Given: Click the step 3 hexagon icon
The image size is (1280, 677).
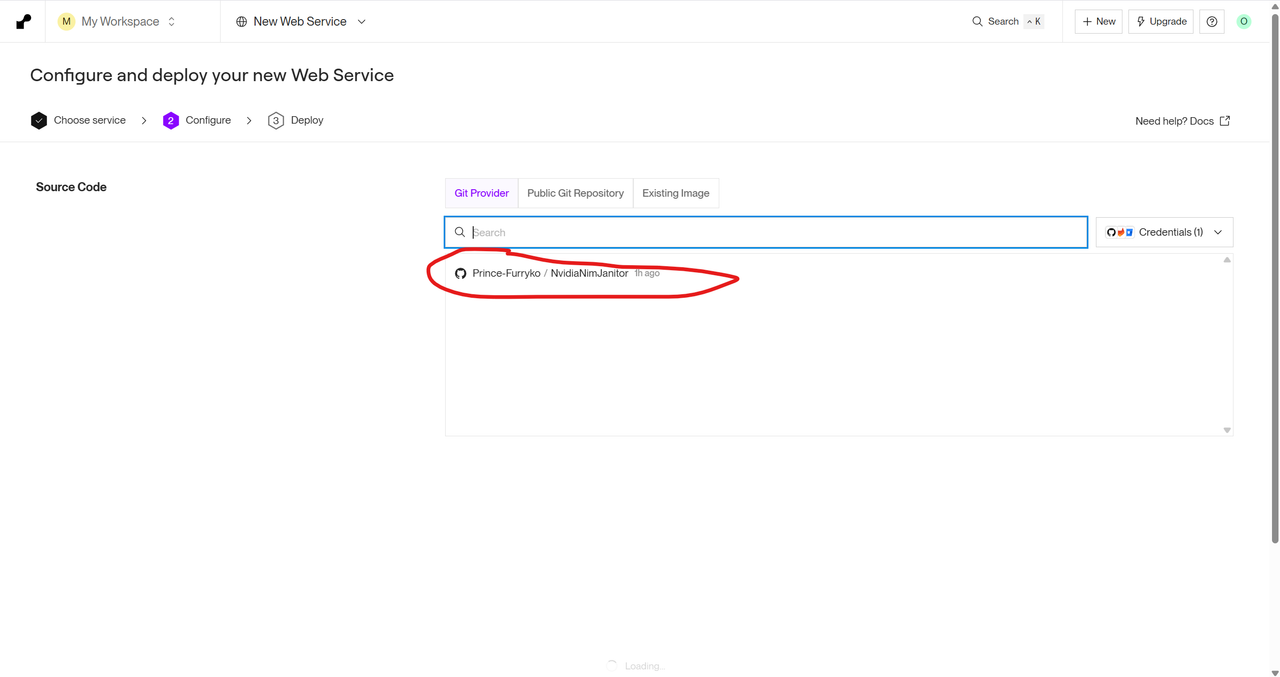Looking at the screenshot, I should pyautogui.click(x=276, y=120).
